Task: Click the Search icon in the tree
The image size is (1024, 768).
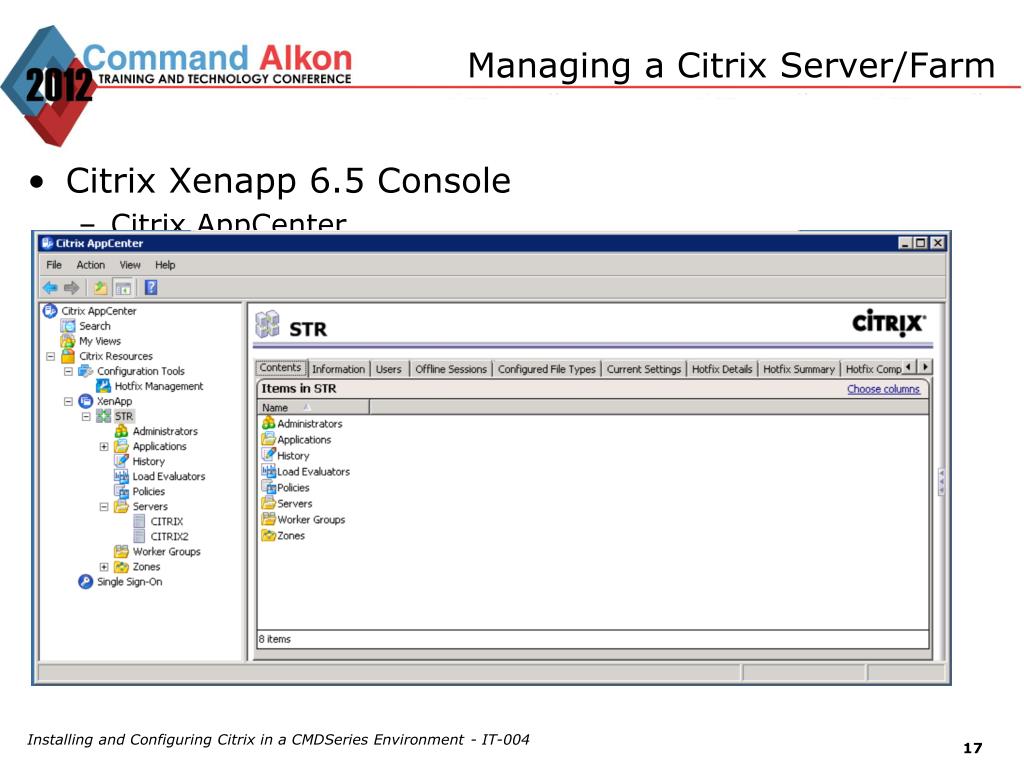Action: click(68, 326)
